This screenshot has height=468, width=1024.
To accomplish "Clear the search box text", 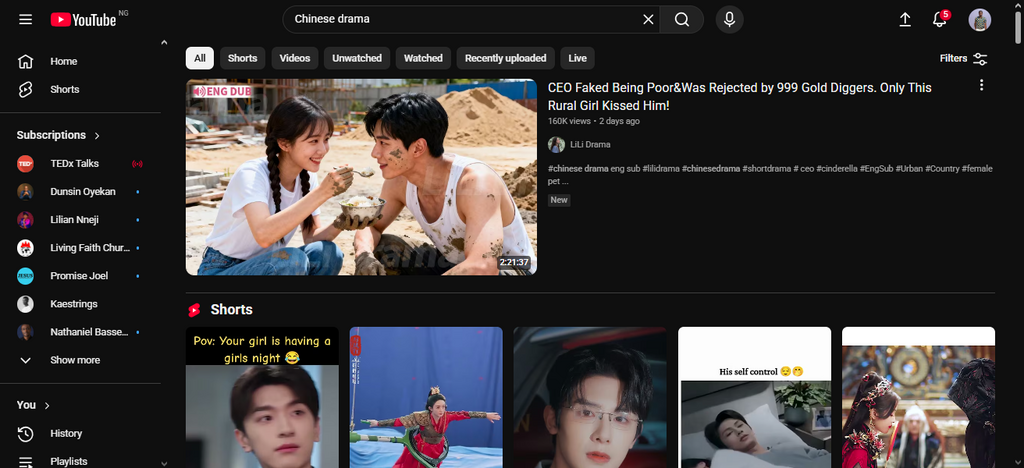I will 648,19.
